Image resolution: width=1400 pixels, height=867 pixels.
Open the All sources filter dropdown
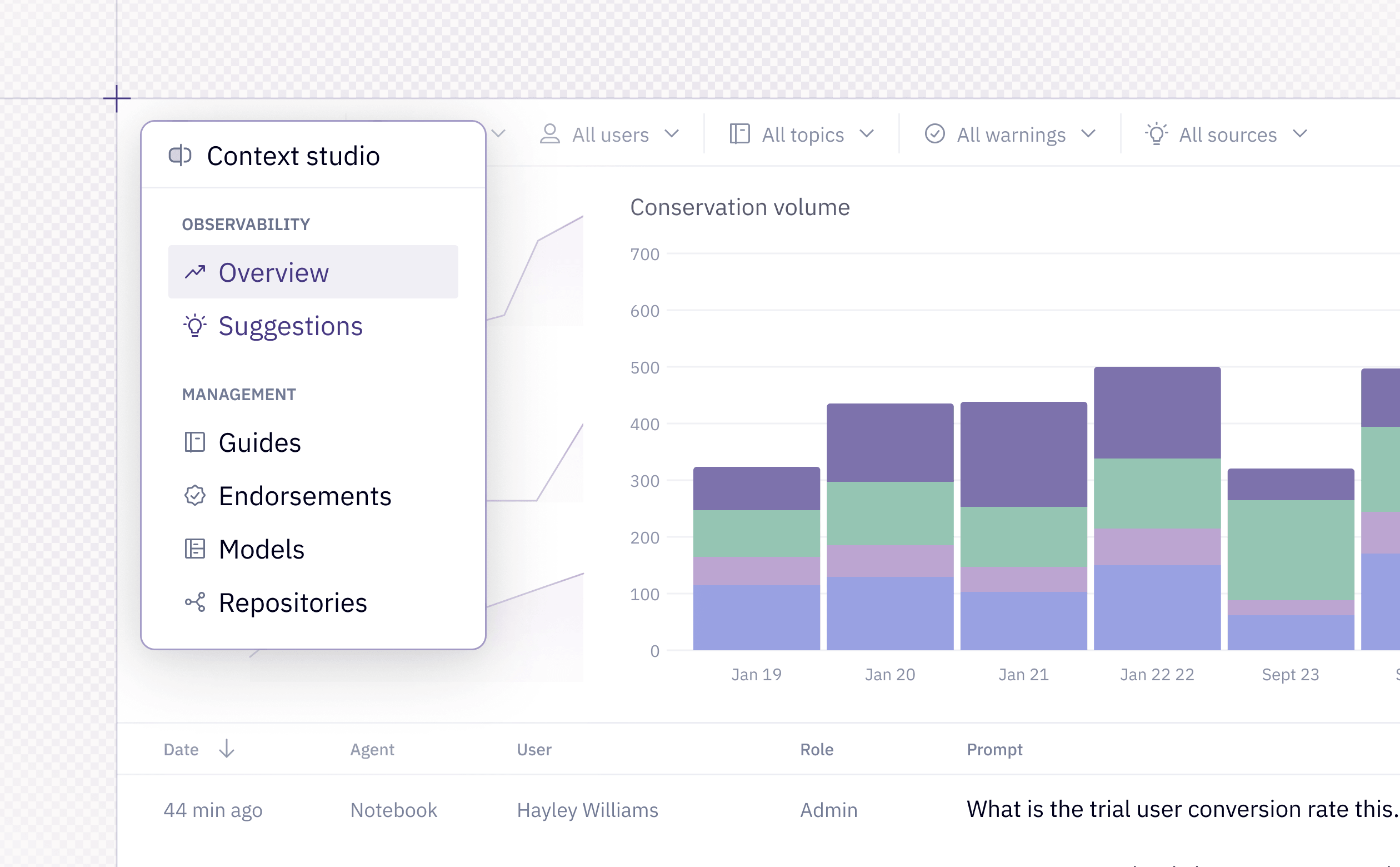pyautogui.click(x=1227, y=134)
